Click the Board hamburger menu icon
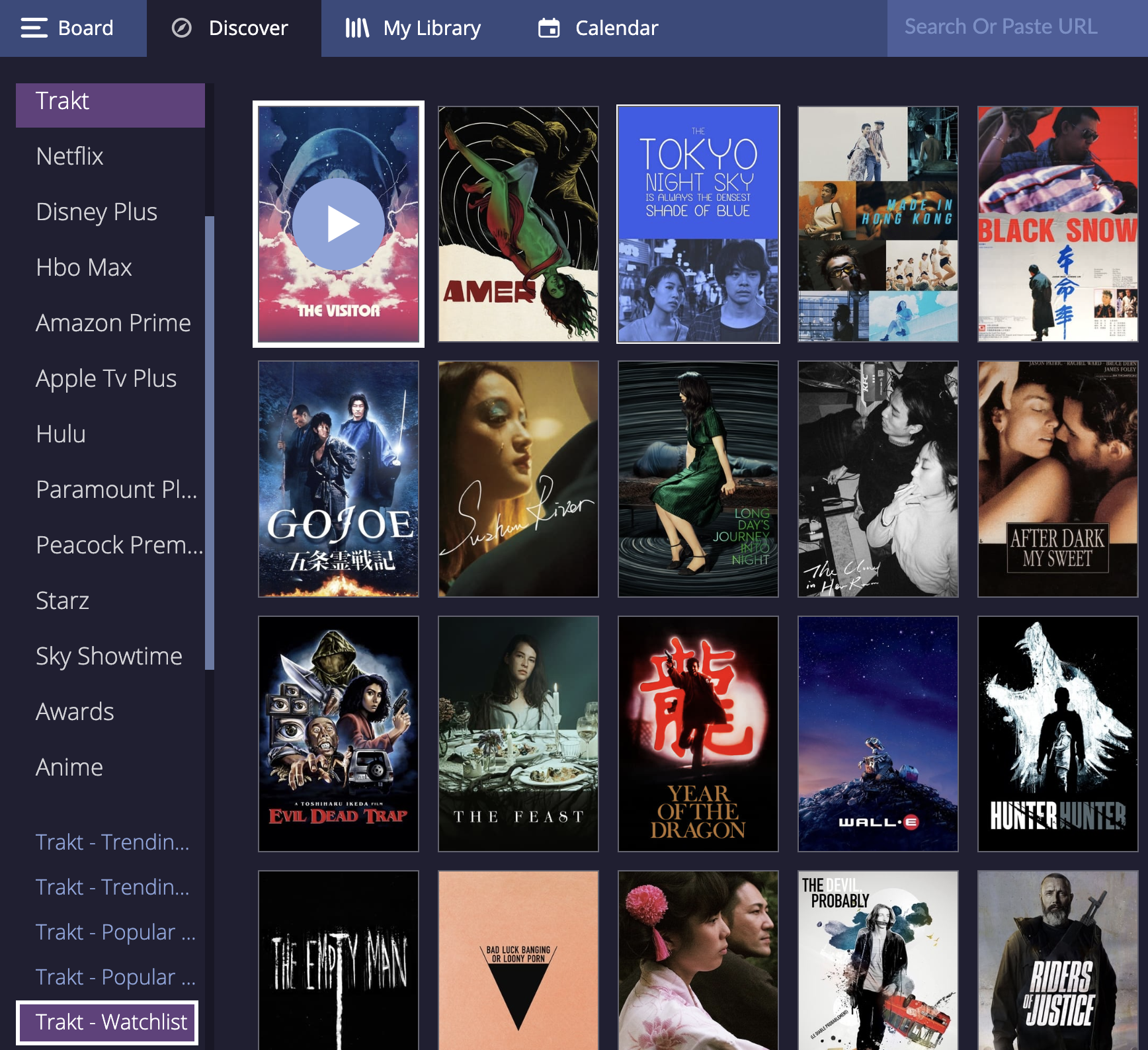The height and width of the screenshot is (1050, 1148). pyautogui.click(x=34, y=28)
